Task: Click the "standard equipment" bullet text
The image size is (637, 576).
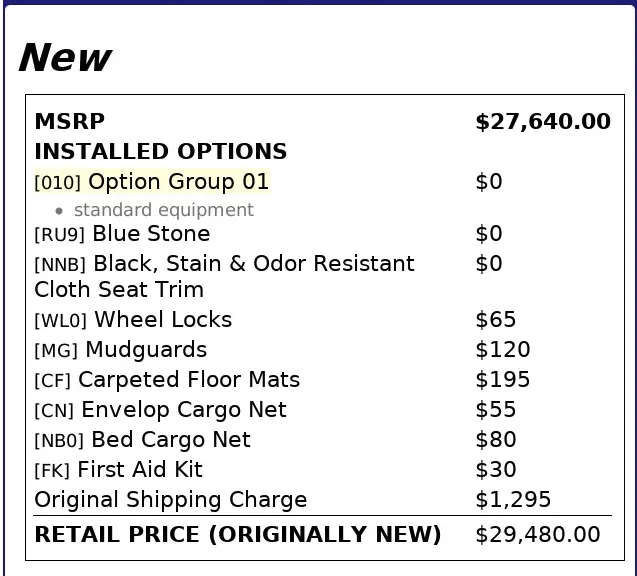Action: click(x=163, y=210)
